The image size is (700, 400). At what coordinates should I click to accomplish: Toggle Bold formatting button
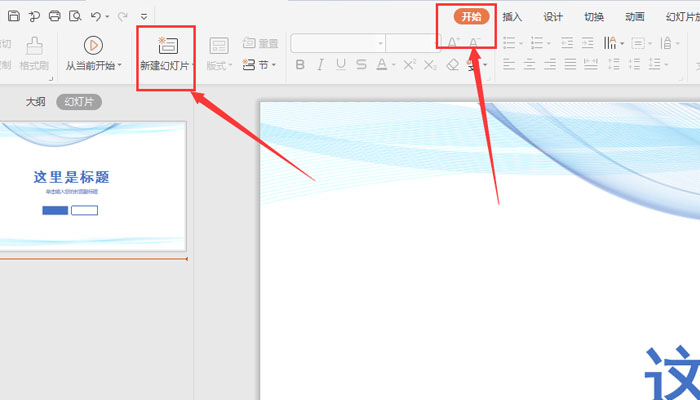(300, 65)
